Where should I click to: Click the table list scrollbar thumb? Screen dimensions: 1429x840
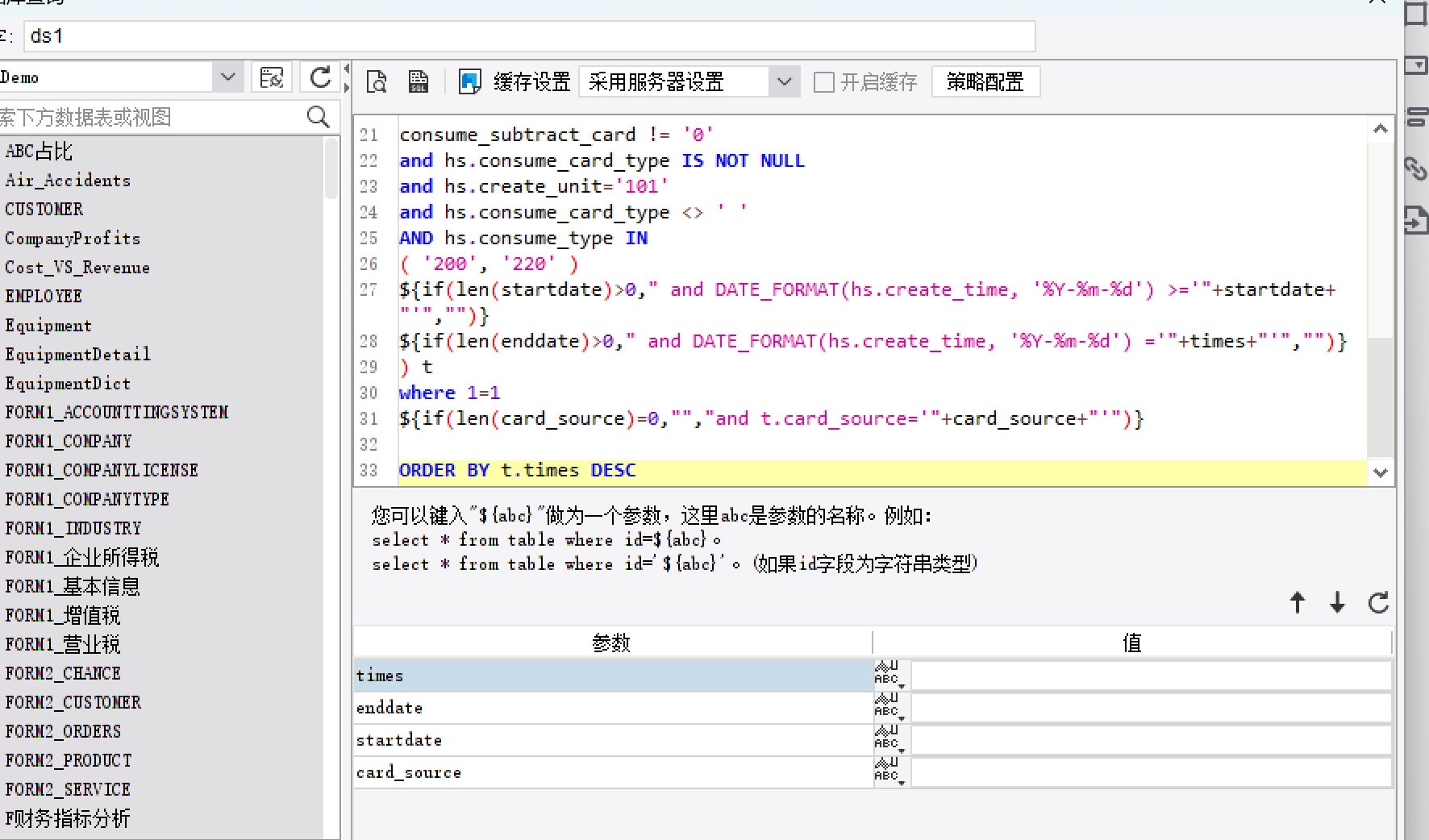pos(331,168)
